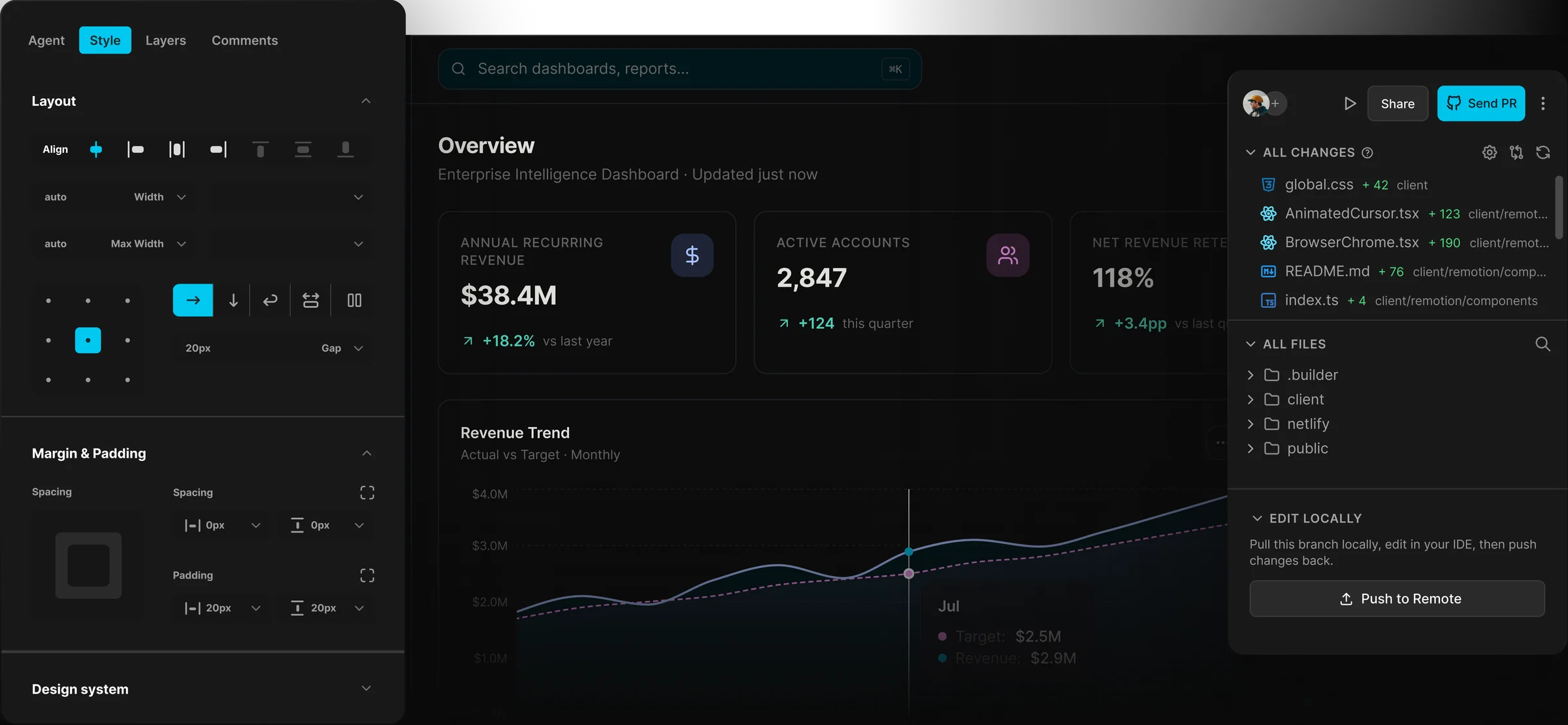1568x725 pixels.
Task: Expand the public folder
Action: click(x=1250, y=448)
